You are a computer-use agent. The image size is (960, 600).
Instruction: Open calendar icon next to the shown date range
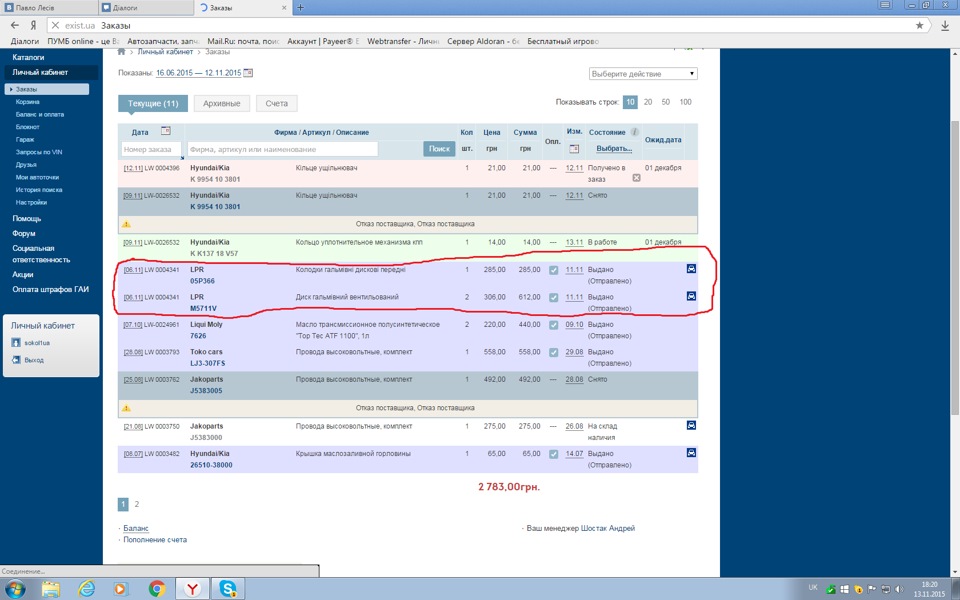tap(248, 73)
